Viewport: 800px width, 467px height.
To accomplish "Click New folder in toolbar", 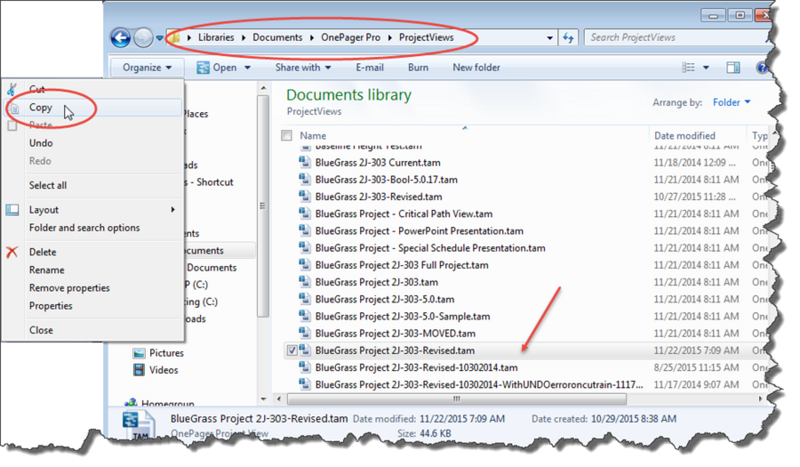I will pyautogui.click(x=476, y=67).
